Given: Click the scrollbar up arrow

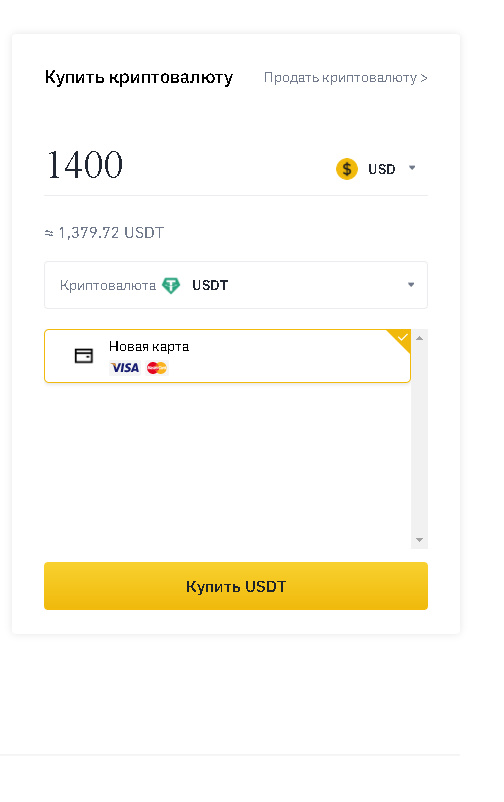Looking at the screenshot, I should 419,338.
